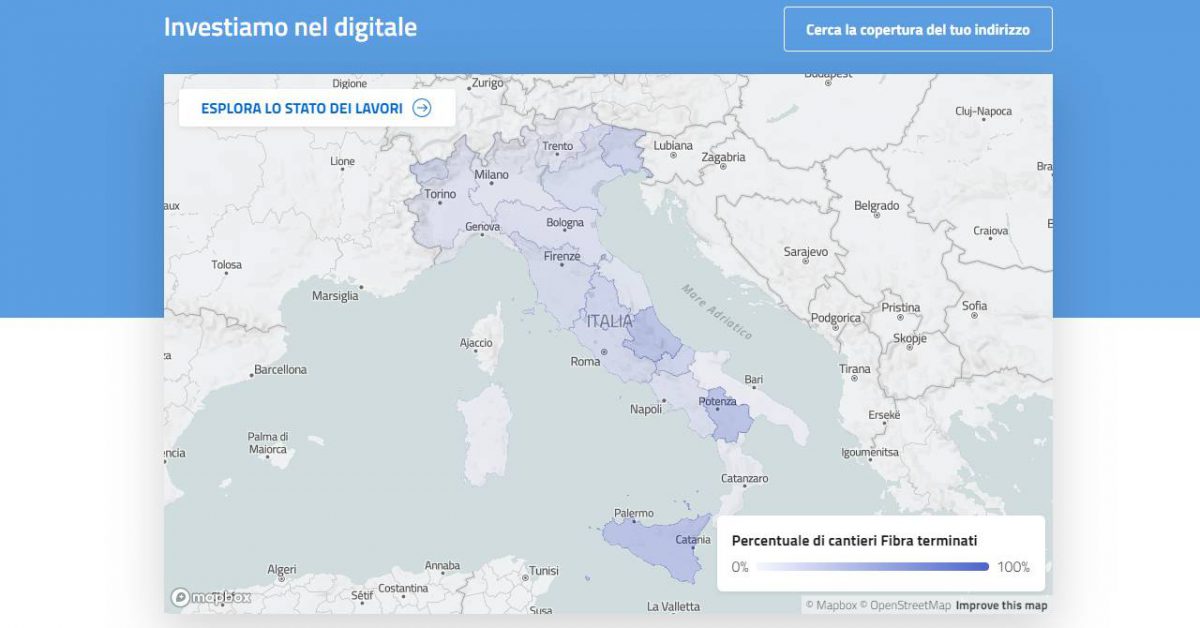Screen dimensions: 1200x628
Task: Click the 'Podgorica' city label
Action: click(x=835, y=318)
